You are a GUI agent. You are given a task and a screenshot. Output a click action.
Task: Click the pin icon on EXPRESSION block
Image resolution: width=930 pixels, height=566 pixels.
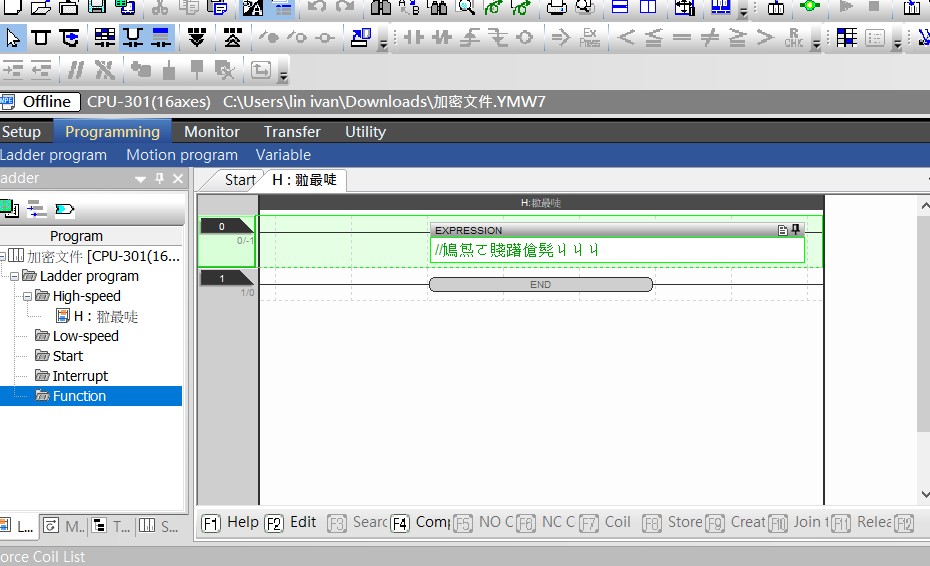click(796, 230)
